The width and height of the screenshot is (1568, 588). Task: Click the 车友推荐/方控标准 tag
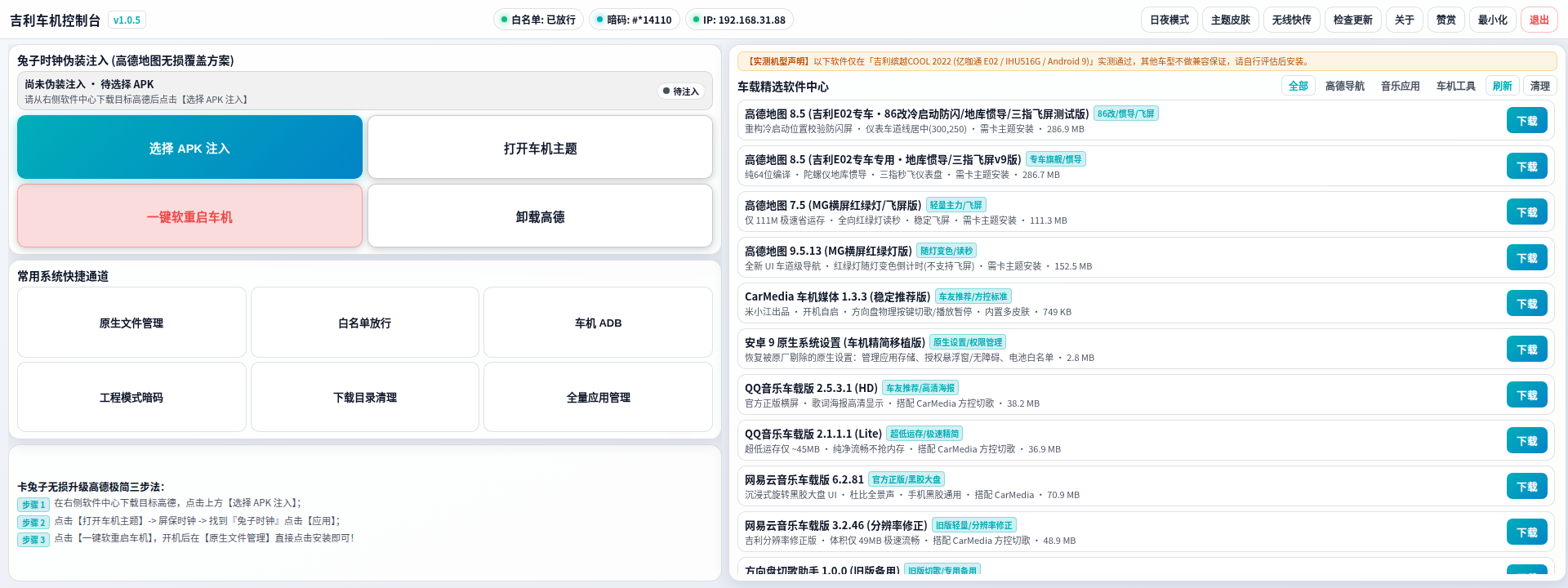tap(973, 296)
